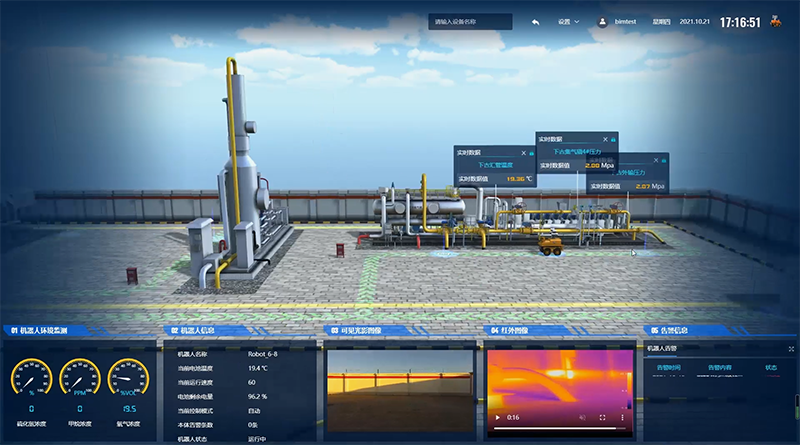
Task: Enter fullscreen on infrared video
Action: pos(602,417)
